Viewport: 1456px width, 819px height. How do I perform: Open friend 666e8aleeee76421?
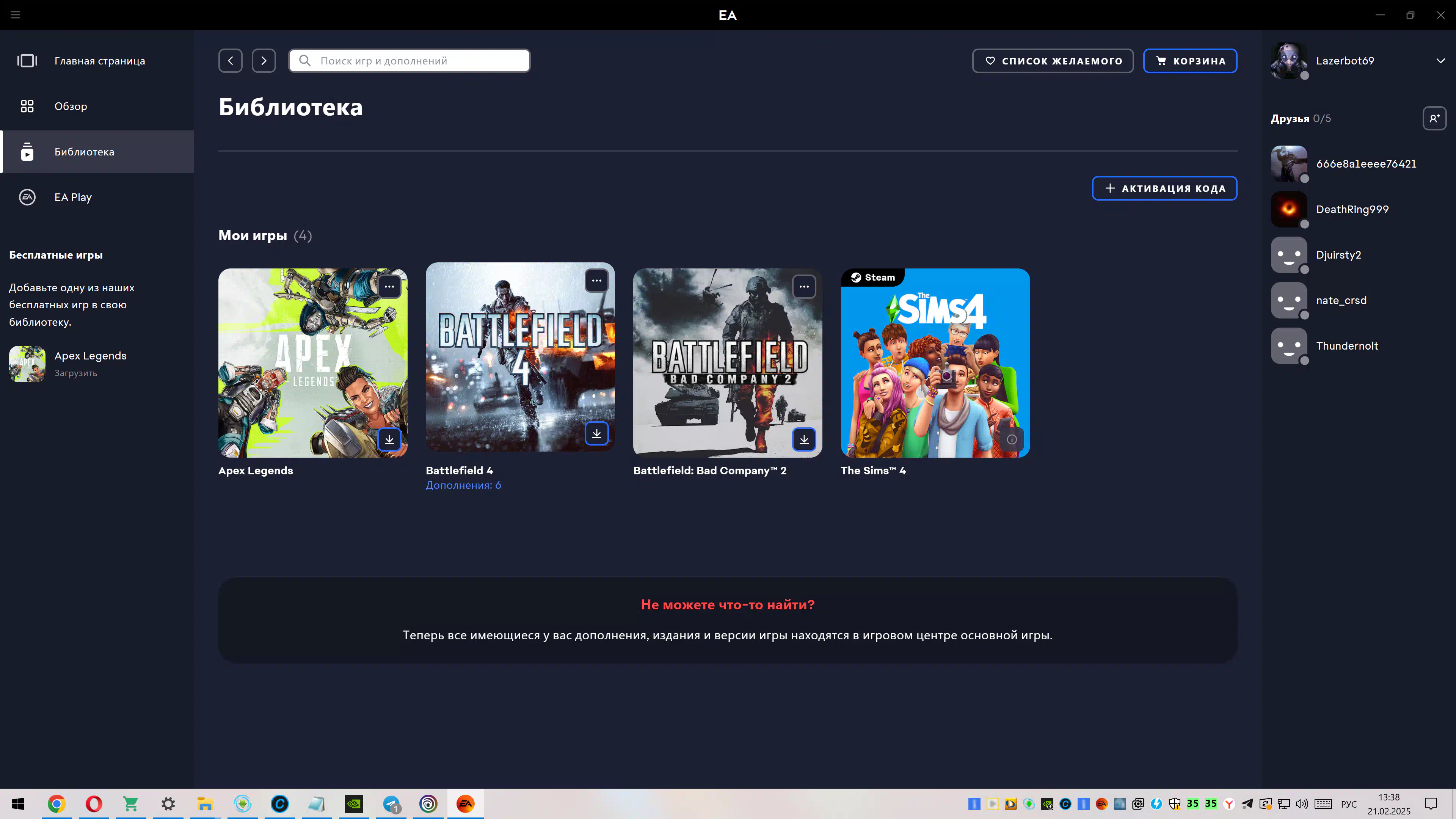pyautogui.click(x=1359, y=164)
